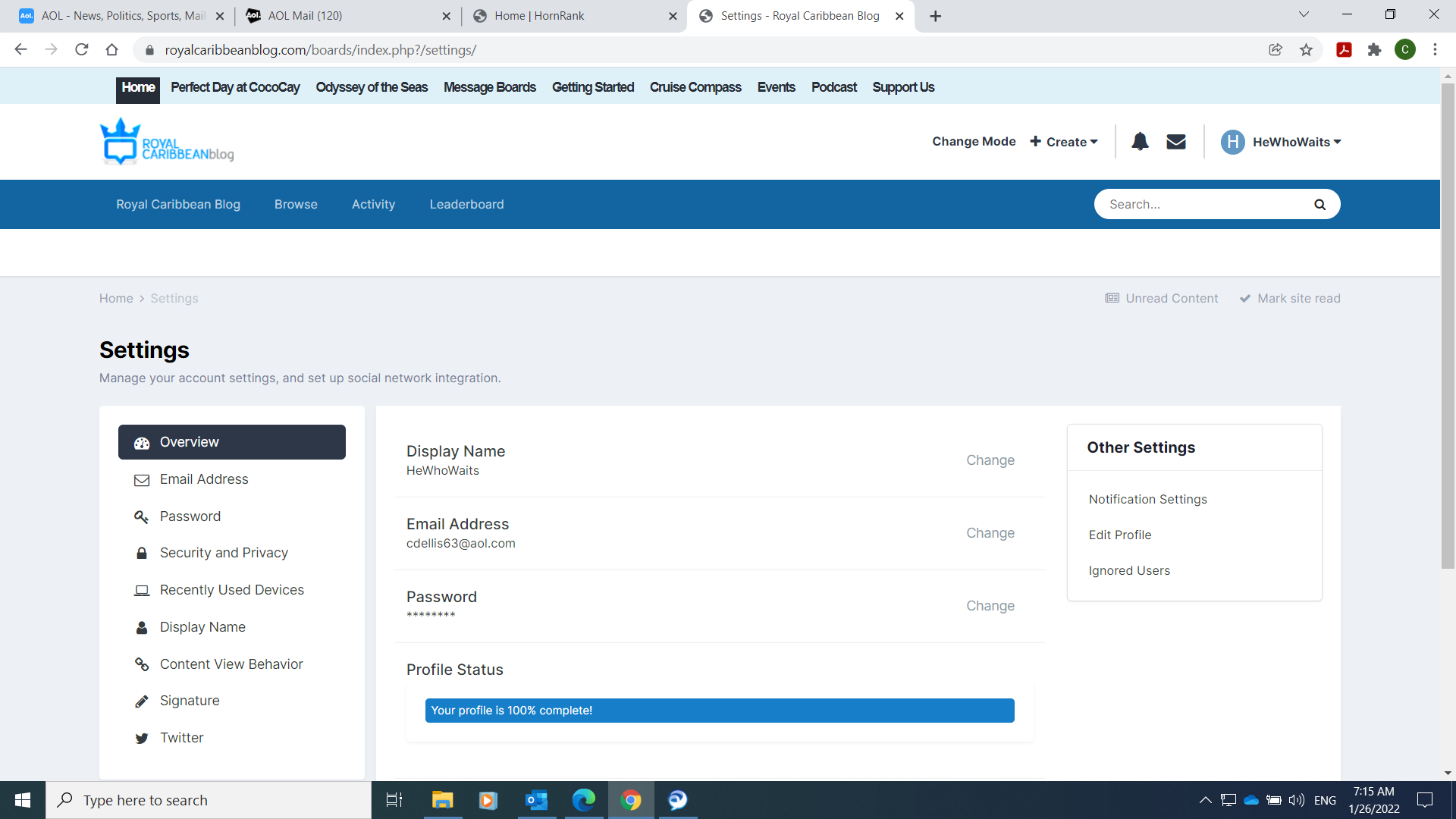
Task: Open Task View in taskbar
Action: [394, 800]
